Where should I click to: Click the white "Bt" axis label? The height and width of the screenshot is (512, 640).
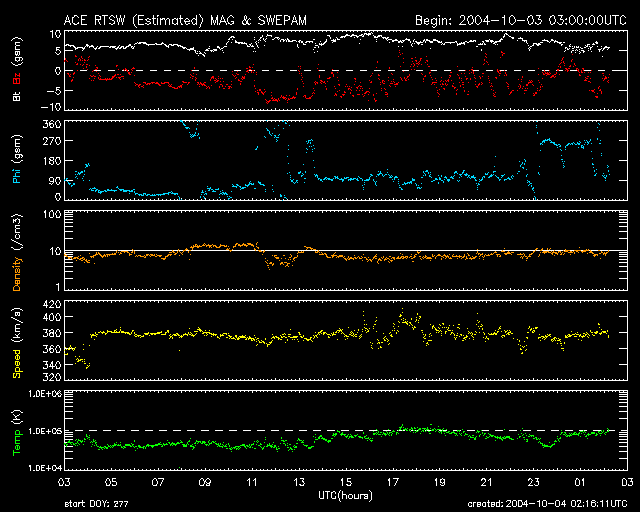pyautogui.click(x=17, y=96)
